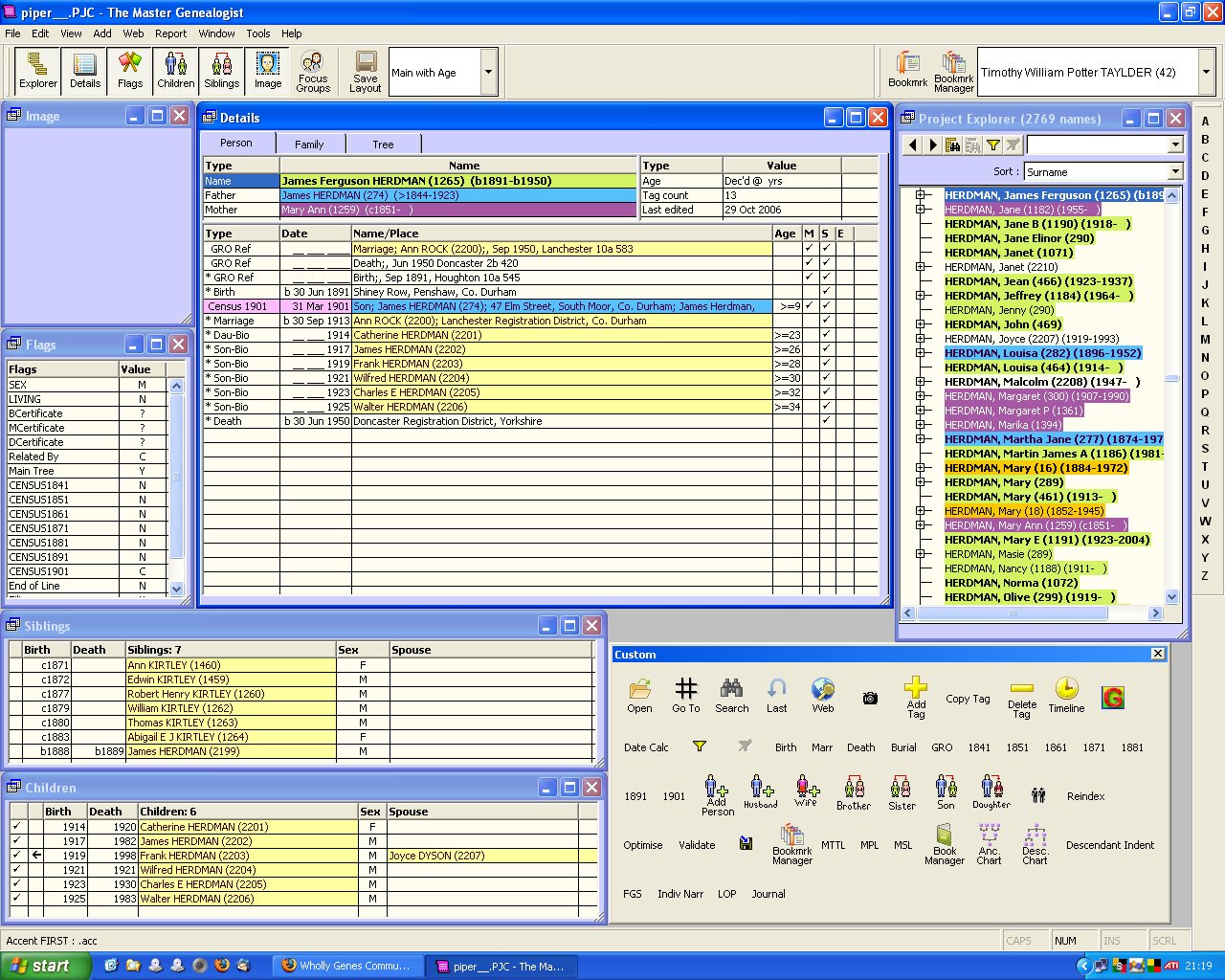Click the Go To icon

pyautogui.click(x=685, y=696)
